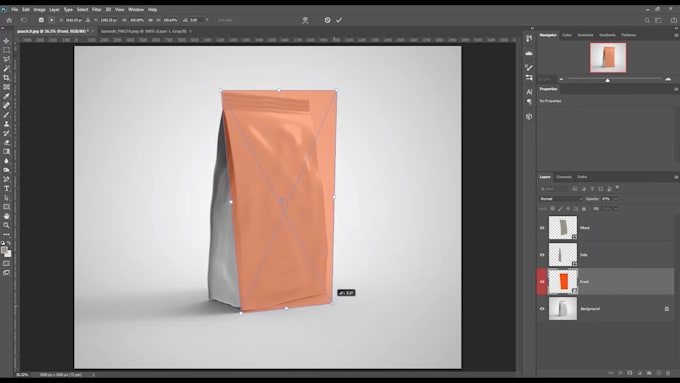The image size is (680, 383).
Task: Select the Hand tool
Action: 6,216
